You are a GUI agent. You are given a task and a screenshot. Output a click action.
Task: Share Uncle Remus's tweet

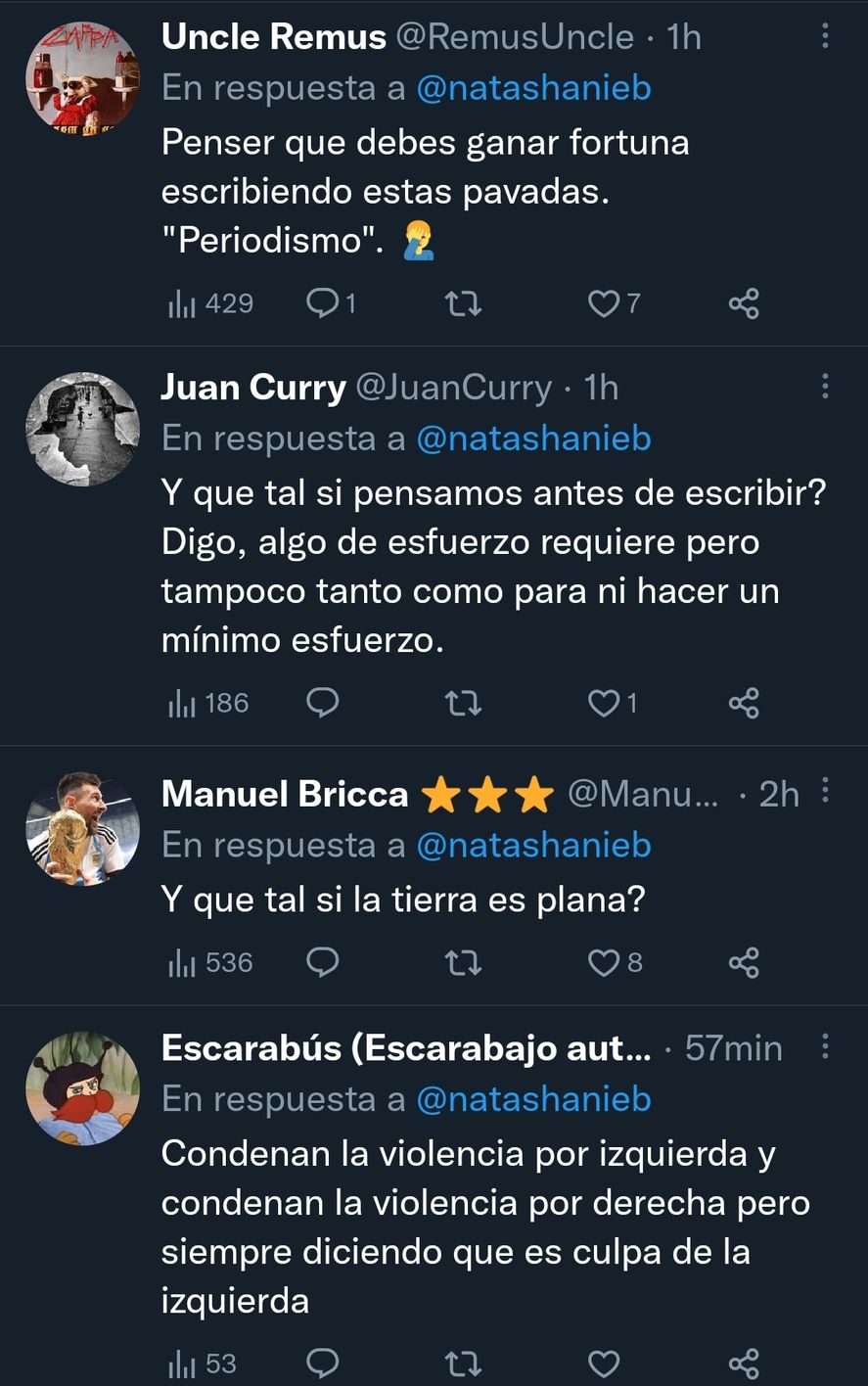(744, 304)
